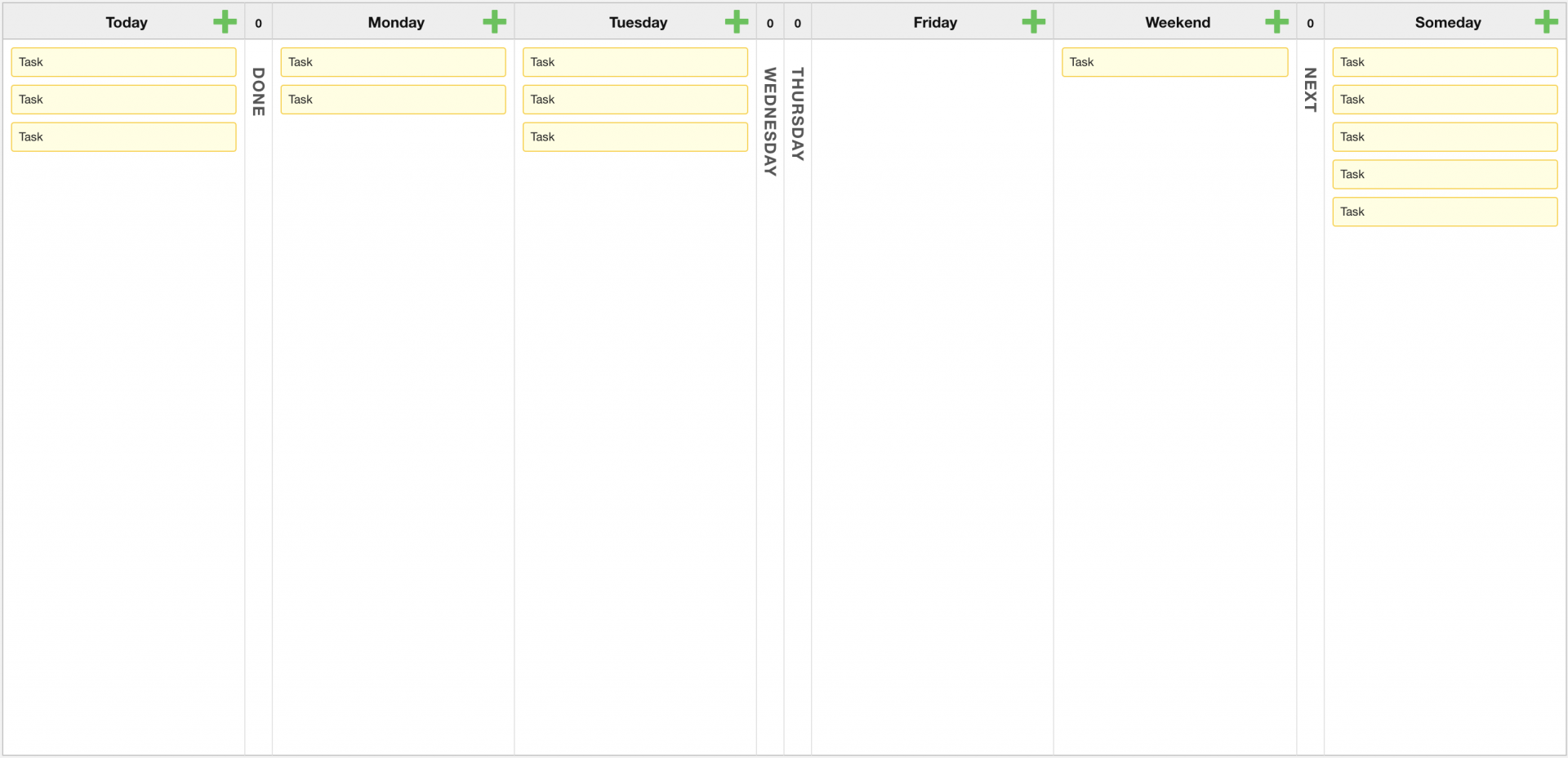Click the plus icon in Tuesday header
Viewport: 1568px width, 758px height.
[x=737, y=22]
